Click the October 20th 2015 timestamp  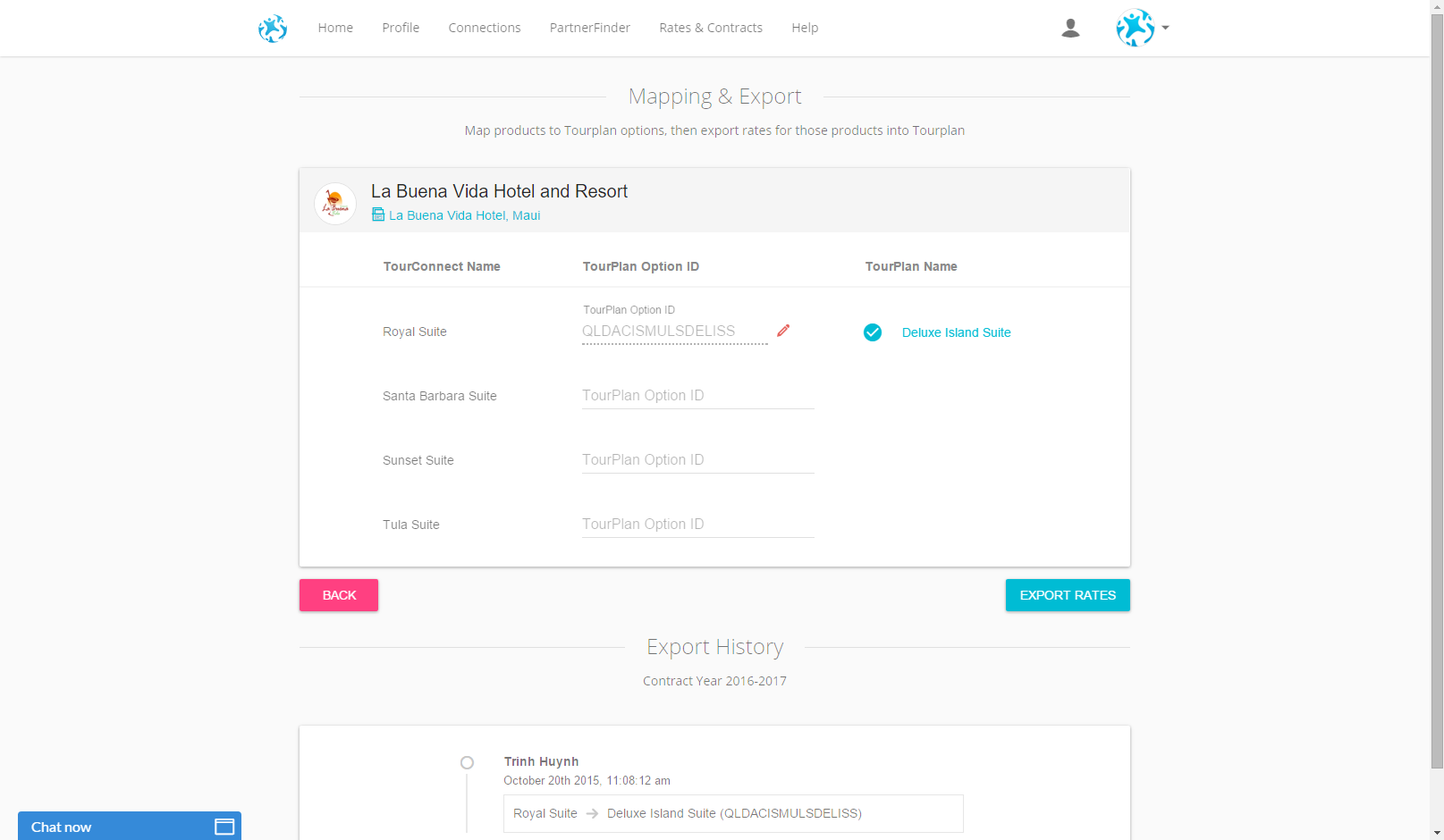tap(587, 780)
